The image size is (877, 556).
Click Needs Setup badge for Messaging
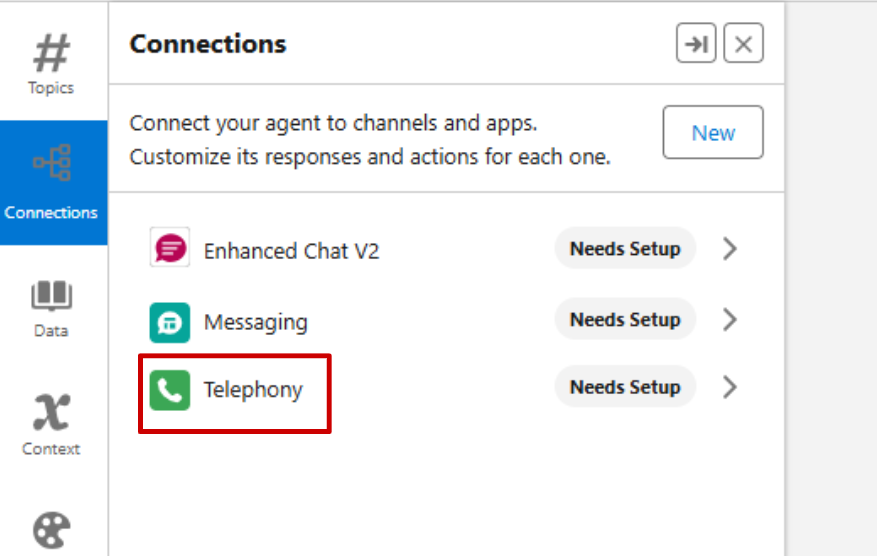pyautogui.click(x=625, y=320)
